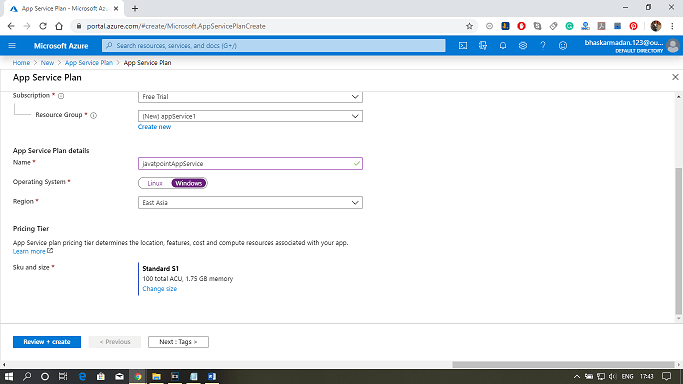Open Windows action center notifications
The width and height of the screenshot is (683, 384).
666,377
